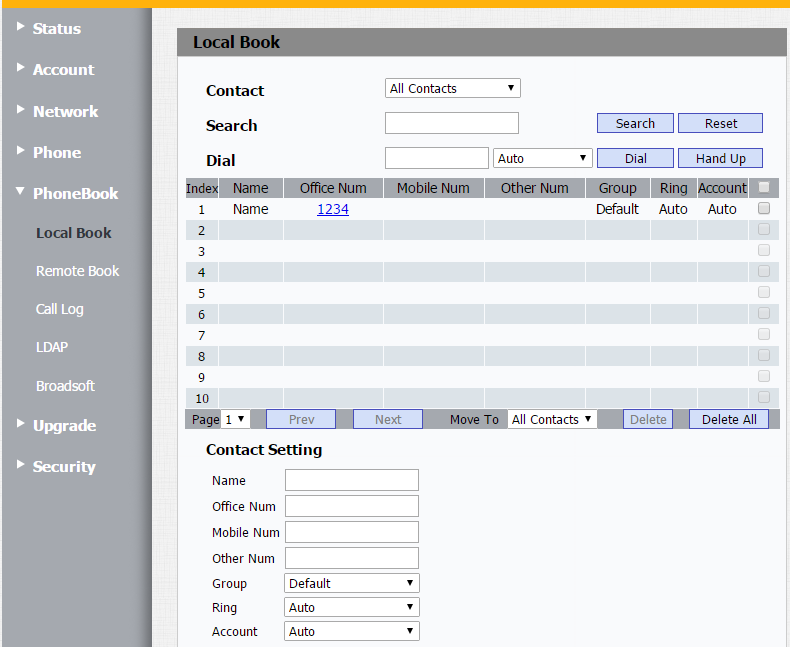Expand the Status menu arrow
Viewport: 790px width, 647px height.
click(20, 26)
